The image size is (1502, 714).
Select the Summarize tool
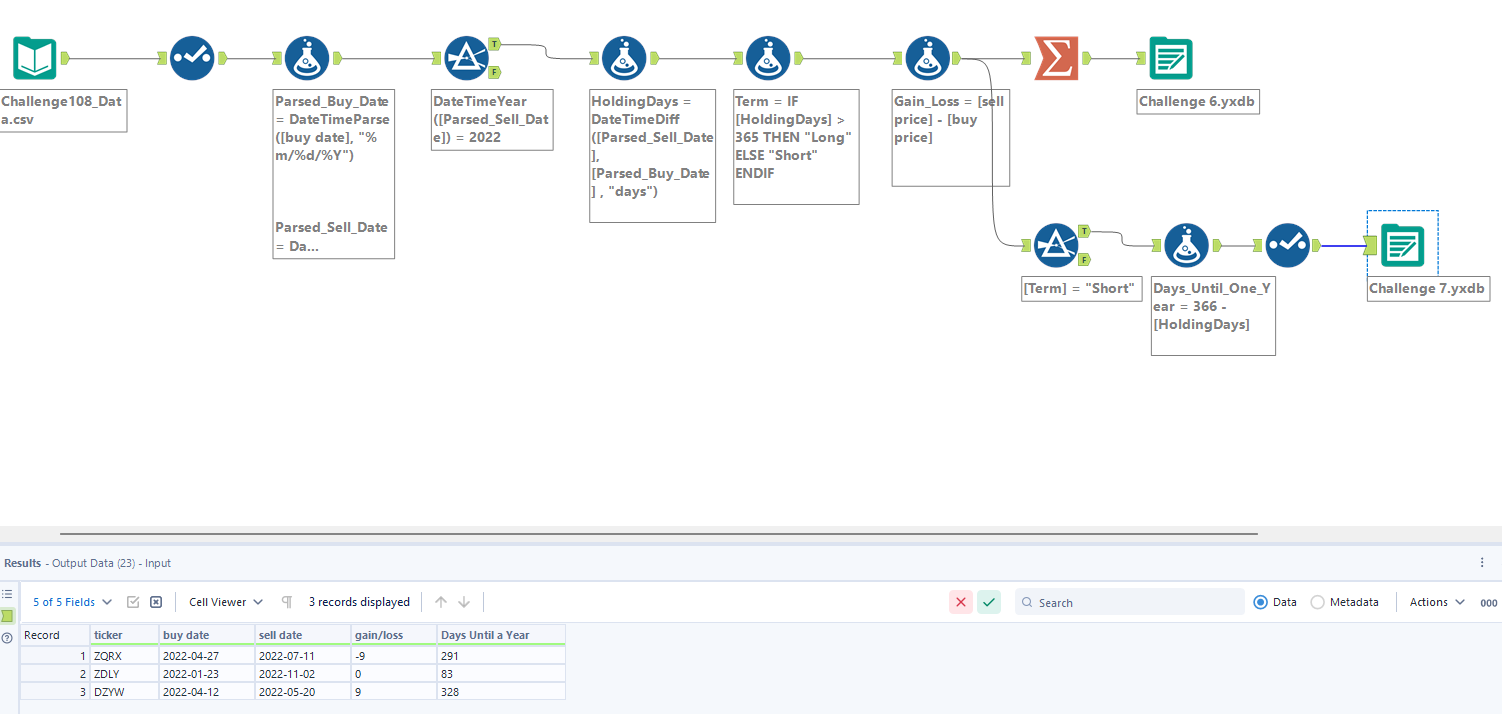pyautogui.click(x=1056, y=58)
